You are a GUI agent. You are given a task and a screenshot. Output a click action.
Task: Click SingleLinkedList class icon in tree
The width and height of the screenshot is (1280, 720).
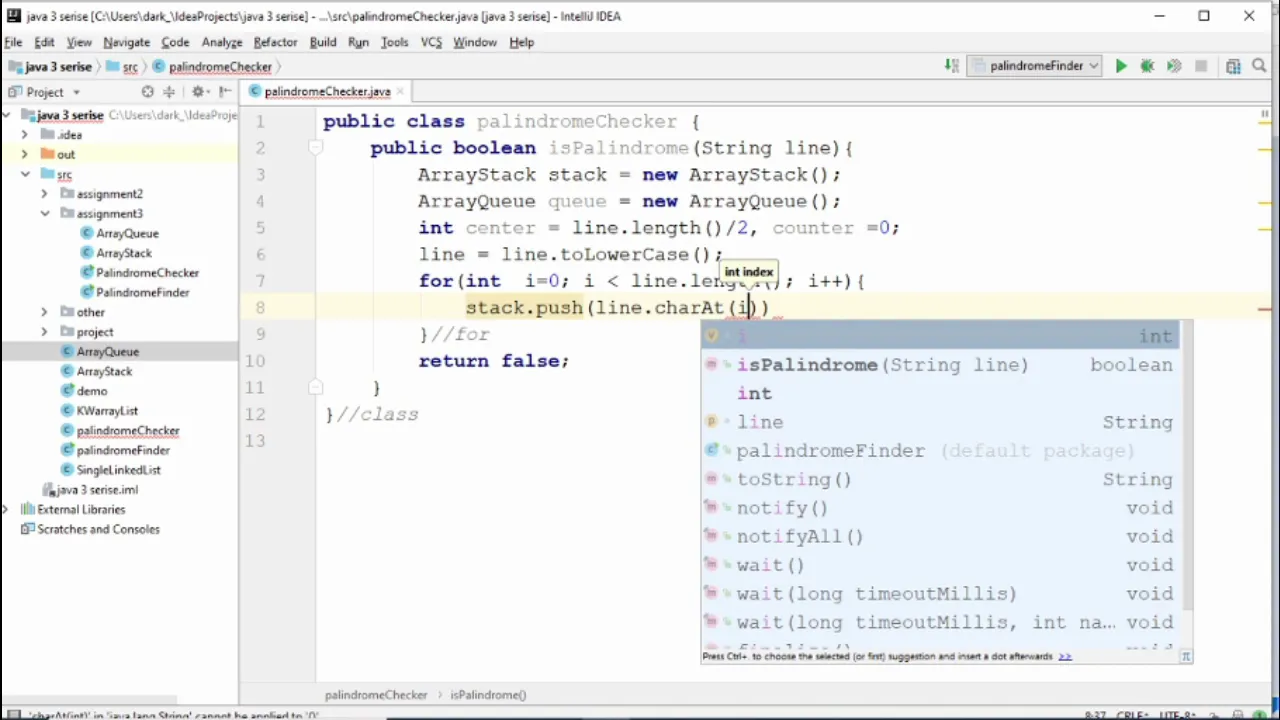[67, 470]
